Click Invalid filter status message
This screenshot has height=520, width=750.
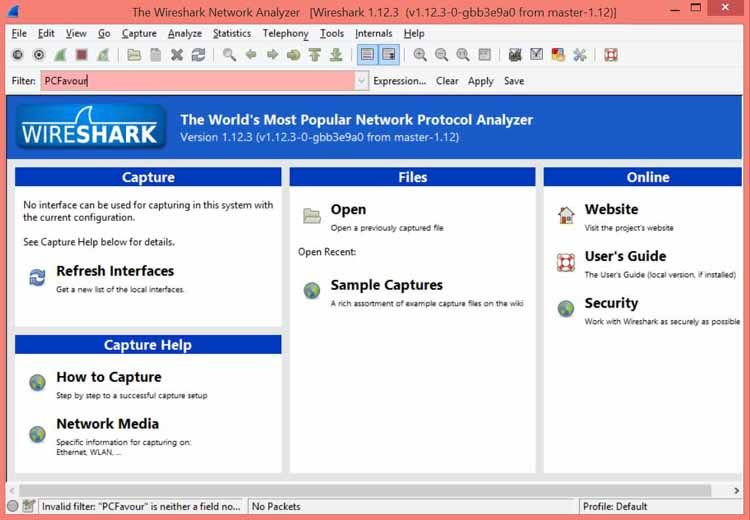click(x=141, y=507)
